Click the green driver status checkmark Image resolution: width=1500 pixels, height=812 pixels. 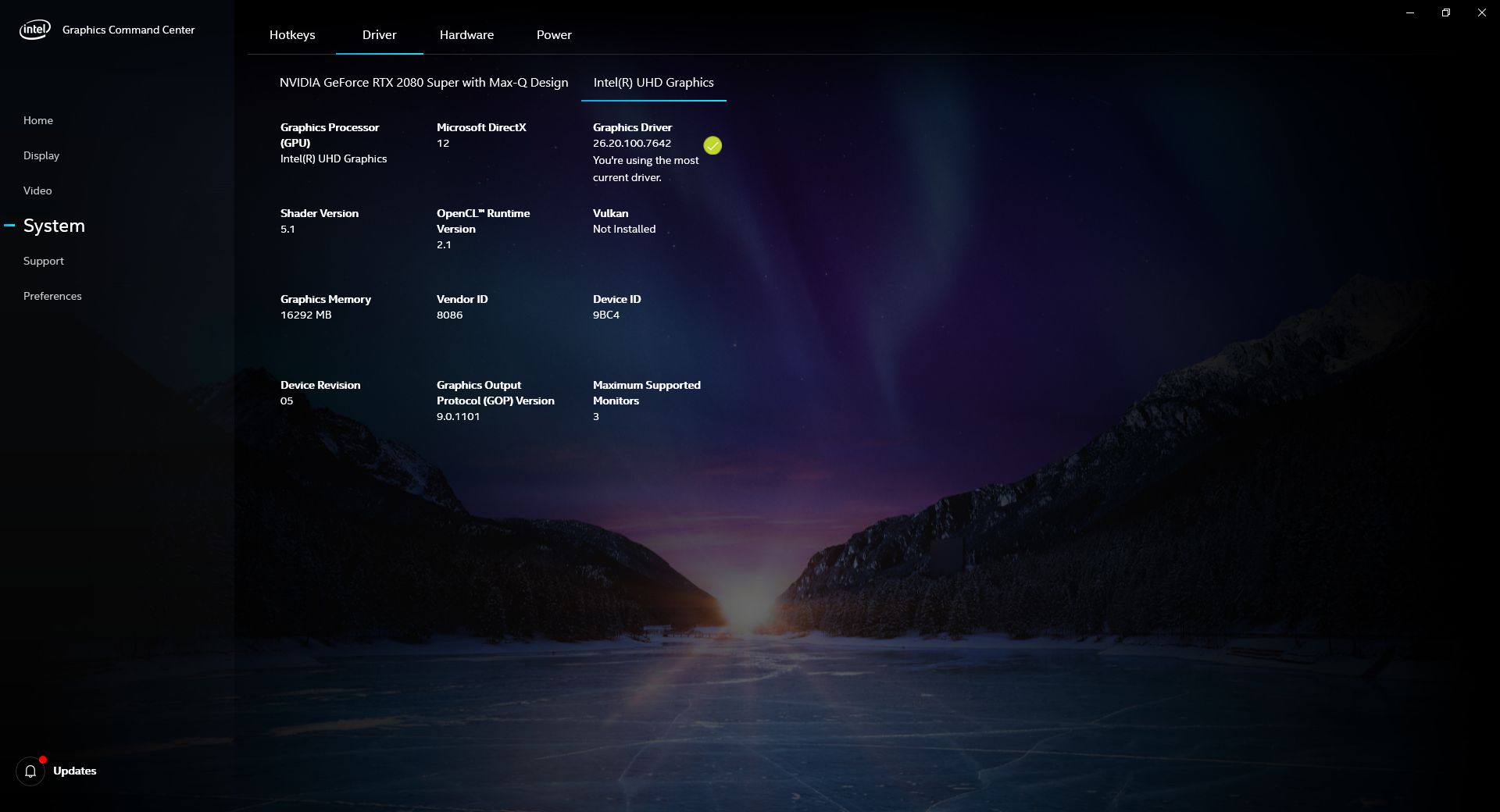[x=712, y=145]
